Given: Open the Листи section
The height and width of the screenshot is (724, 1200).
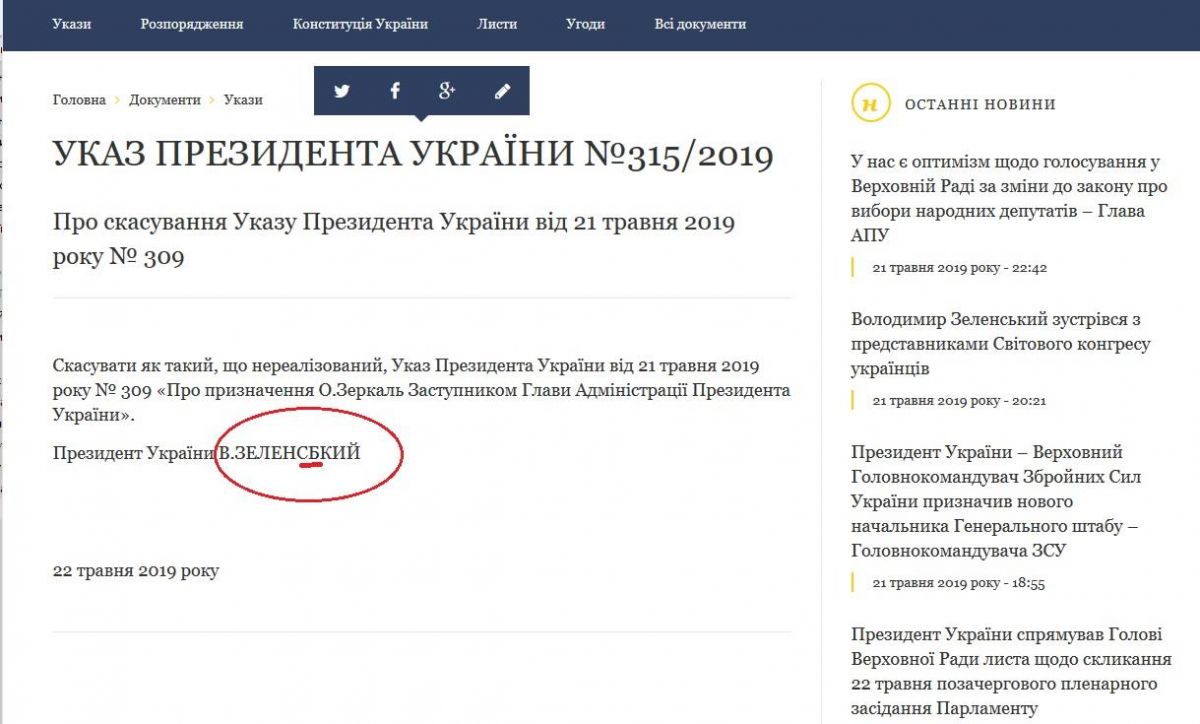Looking at the screenshot, I should (x=497, y=23).
